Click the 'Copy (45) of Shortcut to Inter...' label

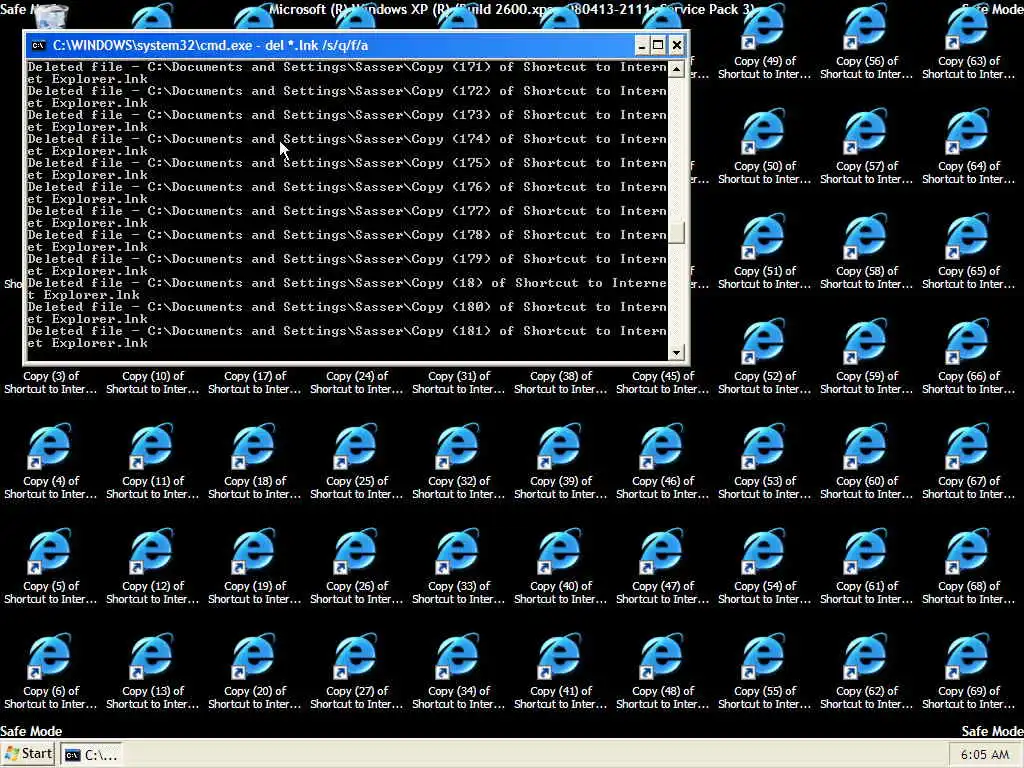tap(662, 383)
